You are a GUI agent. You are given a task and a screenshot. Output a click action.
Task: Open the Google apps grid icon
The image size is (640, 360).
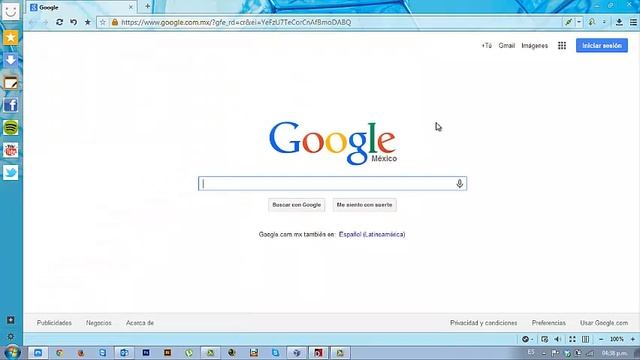pyautogui.click(x=562, y=46)
